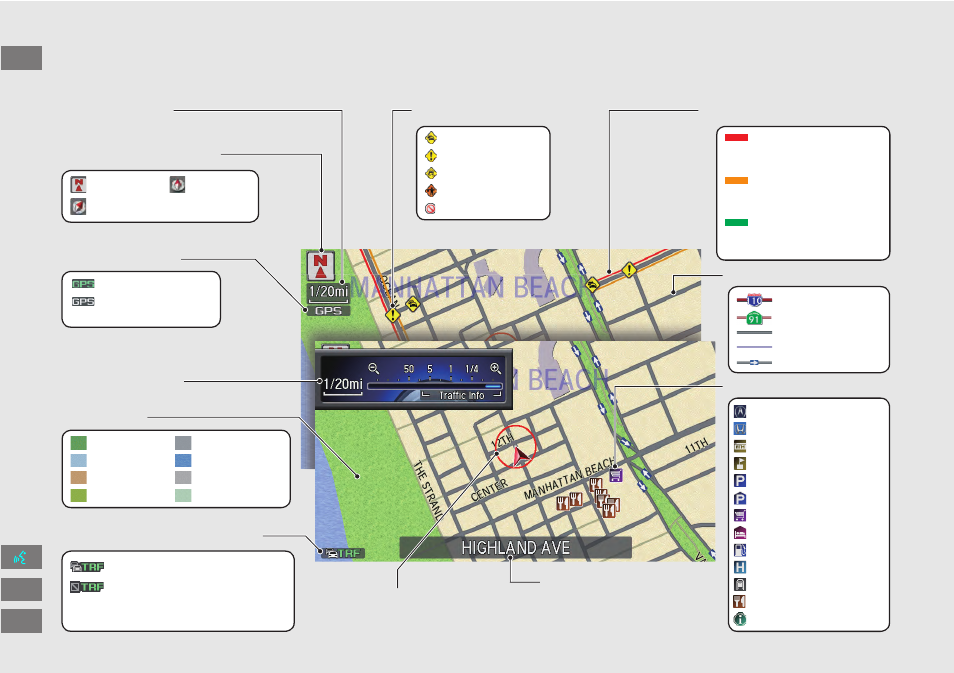The image size is (954, 673).
Task: Click the Interstate 10 shield in road legend
Action: 754,299
